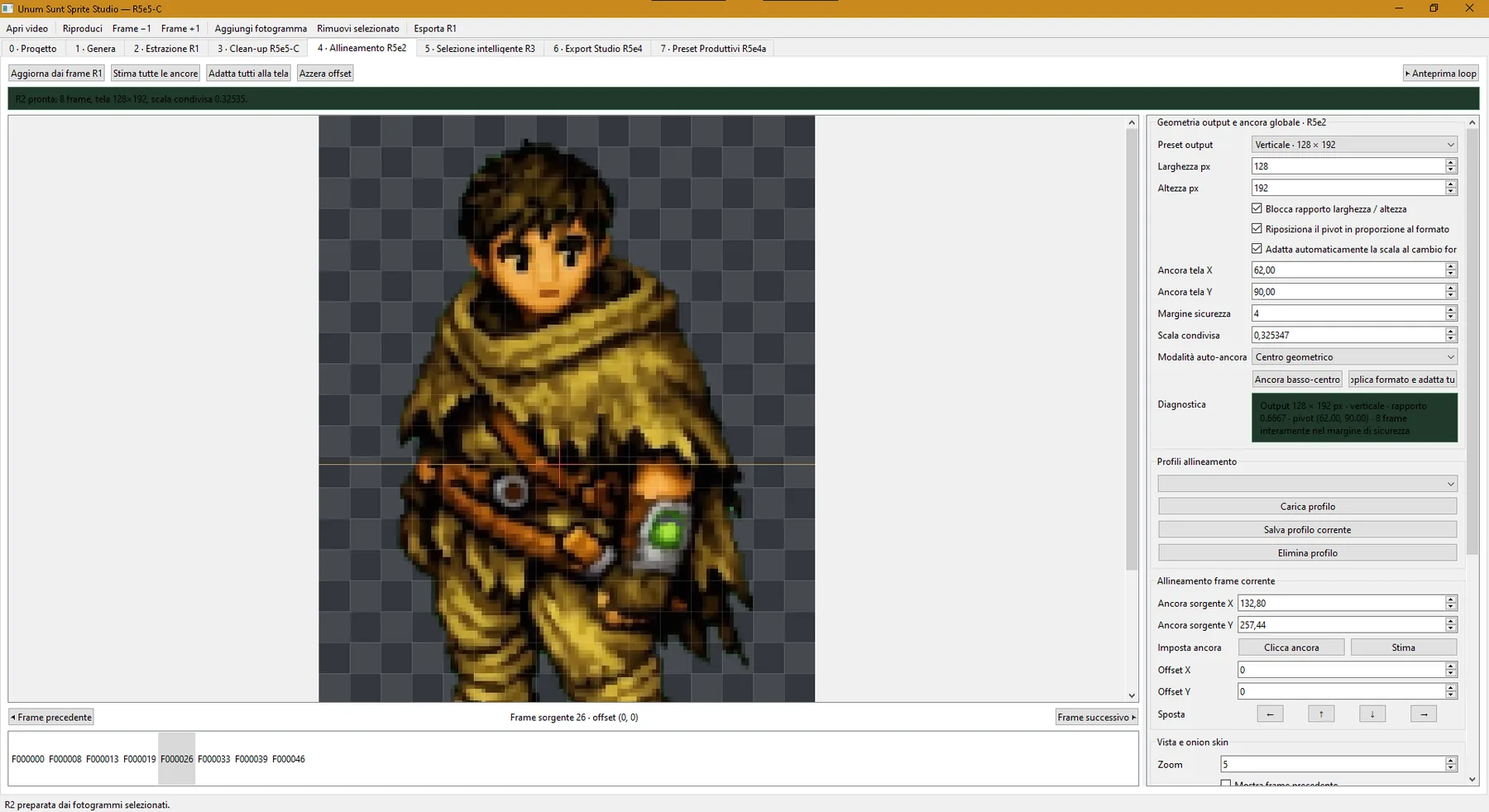Start the Anteprima loop preview
The height and width of the screenshot is (812, 1489).
1440,74
